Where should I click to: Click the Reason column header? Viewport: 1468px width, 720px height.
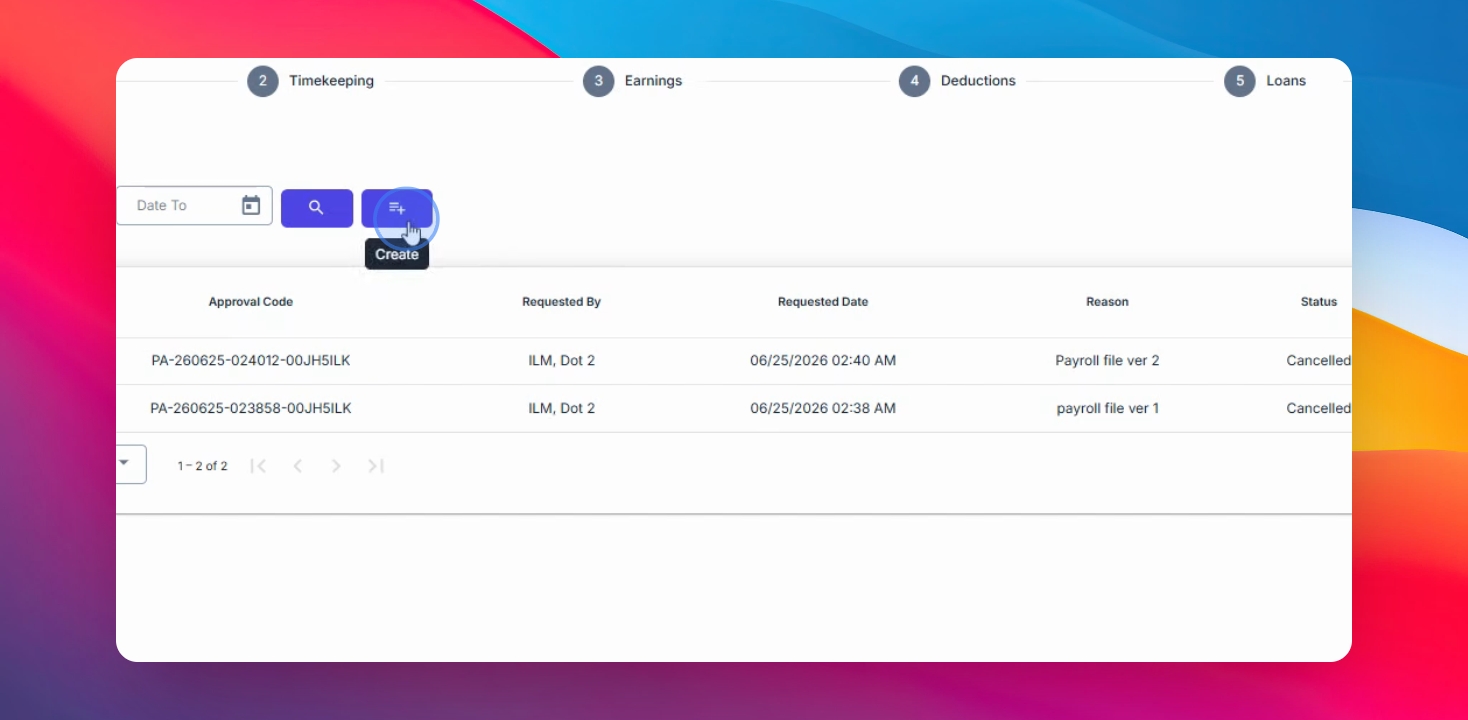[x=1107, y=302]
